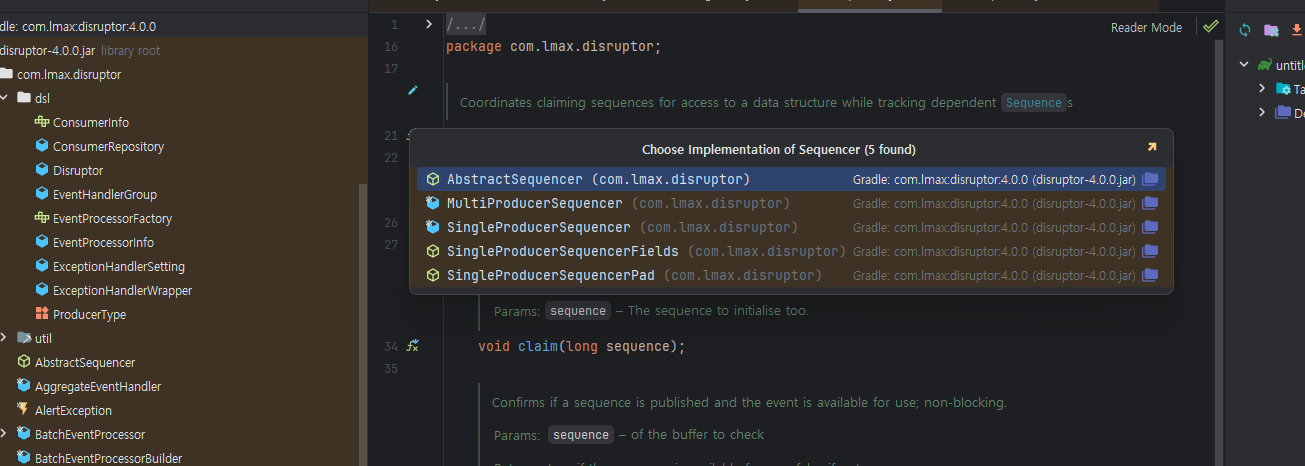The image size is (1305, 466).
Task: Expand the util package folder
Action: pos(4,338)
